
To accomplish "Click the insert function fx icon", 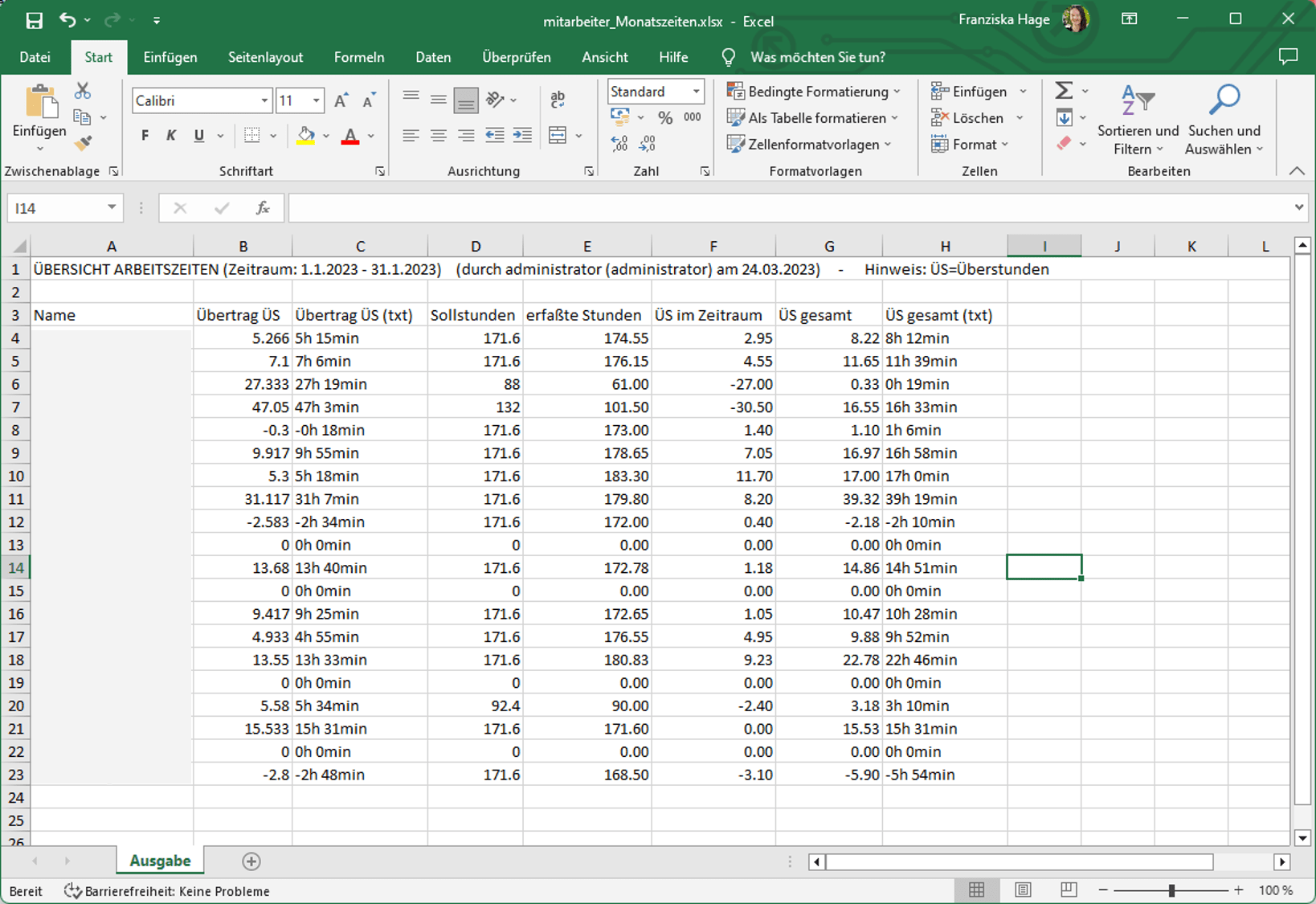I will pos(263,208).
